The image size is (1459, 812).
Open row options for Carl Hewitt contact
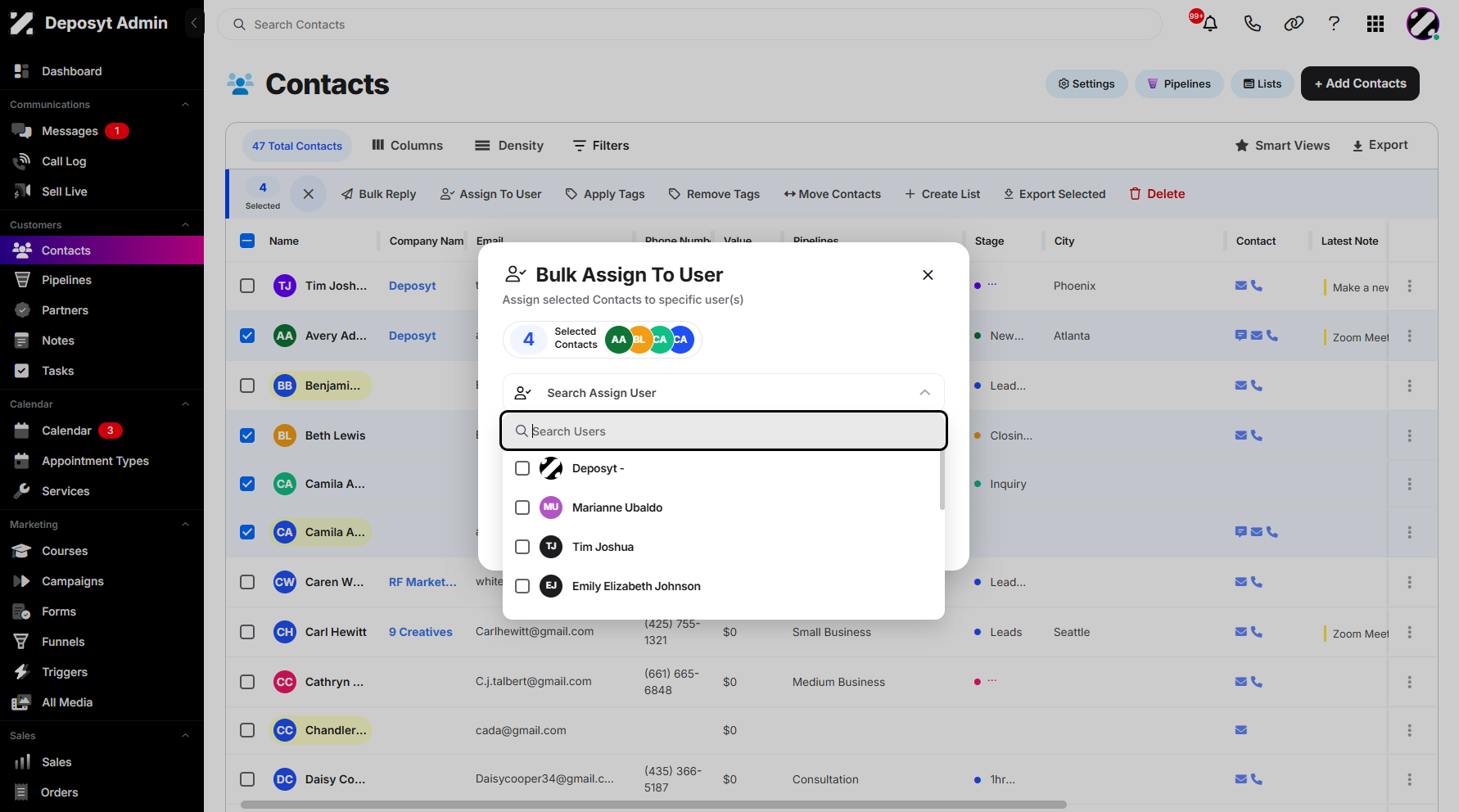tap(1409, 632)
